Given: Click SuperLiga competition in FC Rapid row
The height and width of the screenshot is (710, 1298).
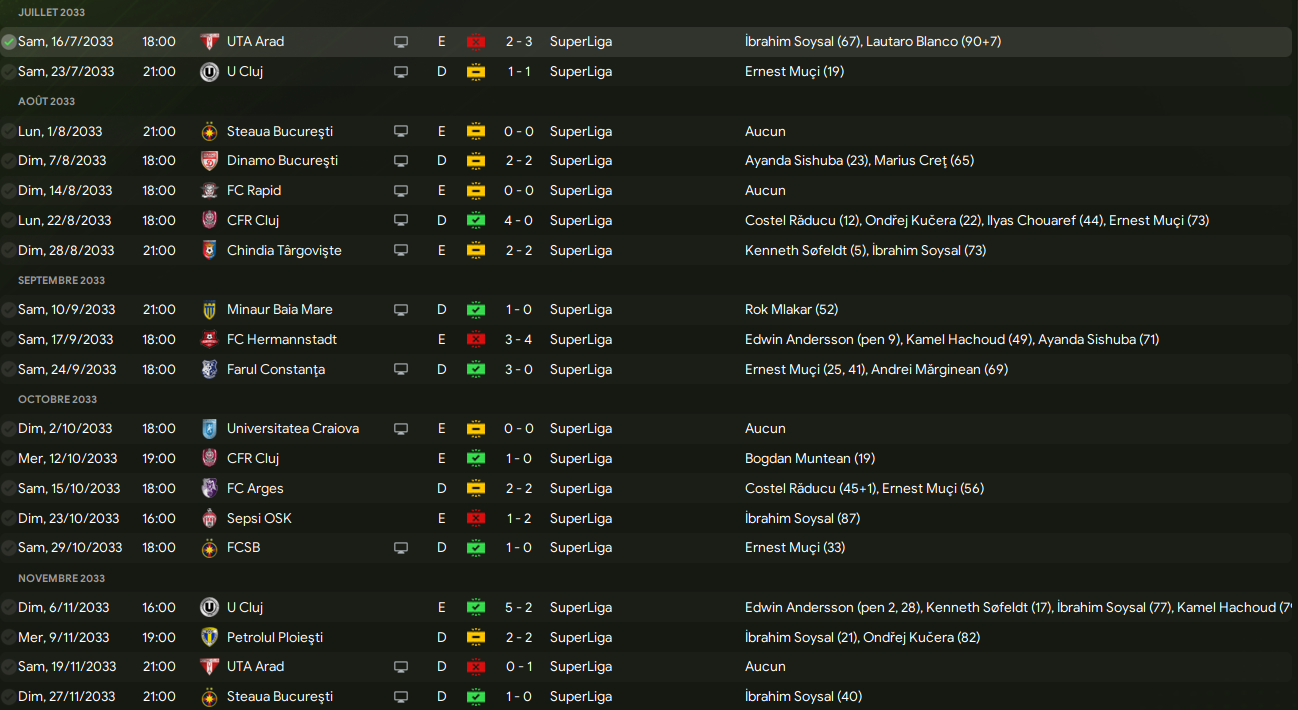Looking at the screenshot, I should click(580, 191).
